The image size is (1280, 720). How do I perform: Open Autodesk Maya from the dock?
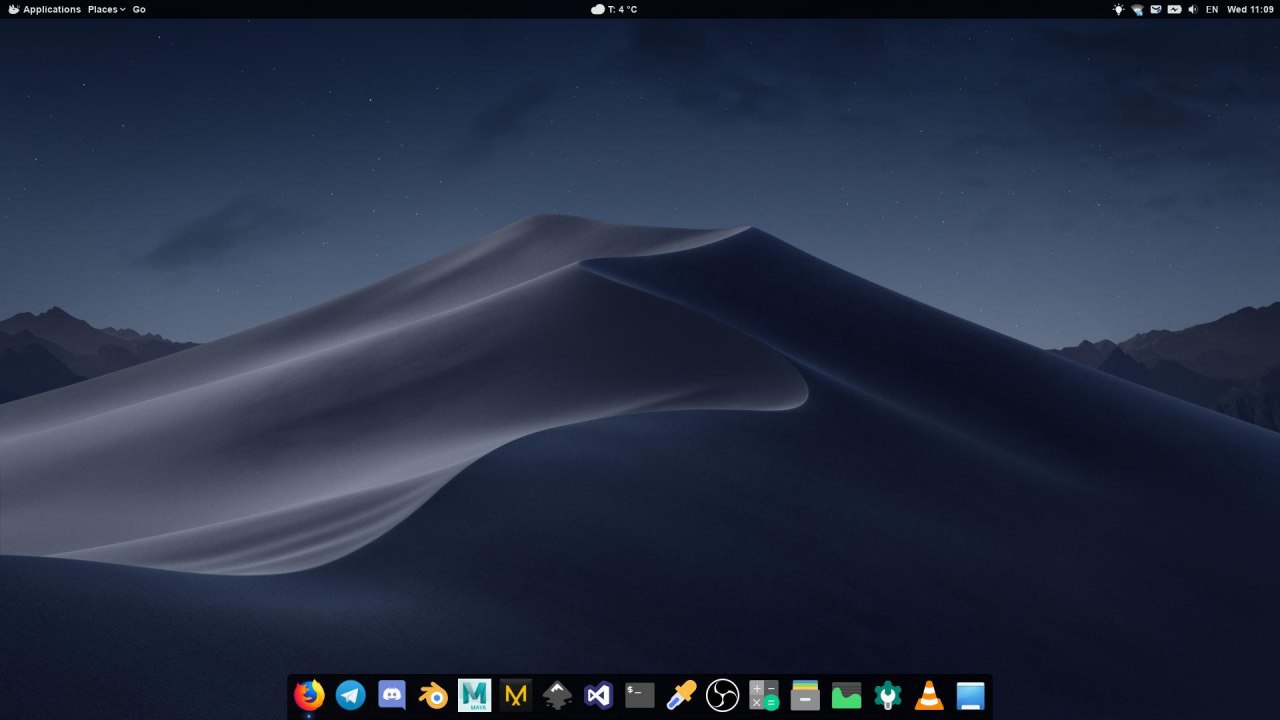[x=475, y=694]
